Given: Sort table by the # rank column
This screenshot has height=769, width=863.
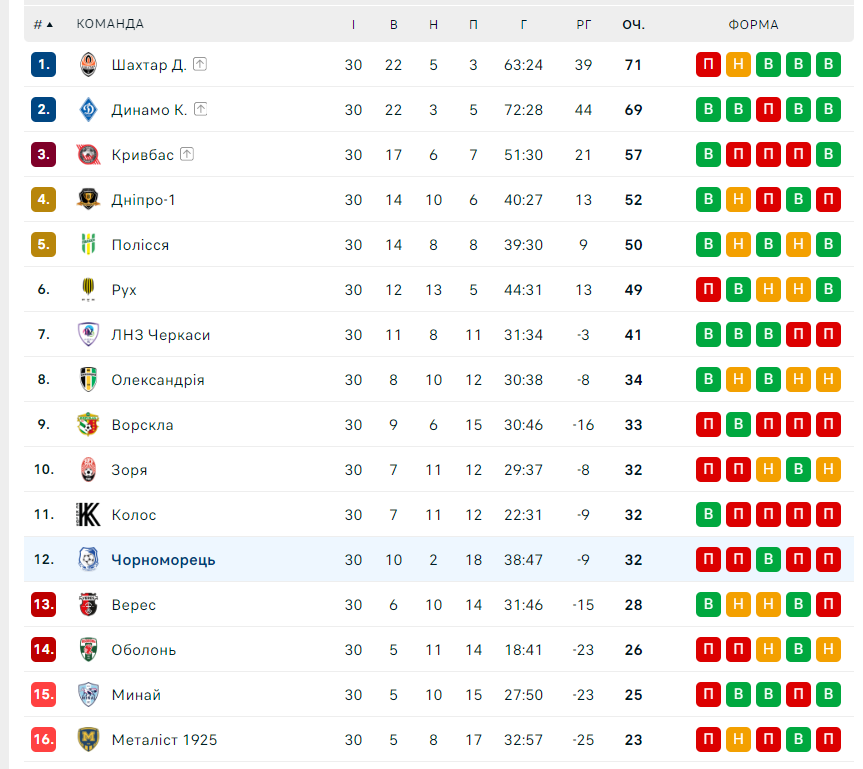Looking at the screenshot, I should pos(43,24).
